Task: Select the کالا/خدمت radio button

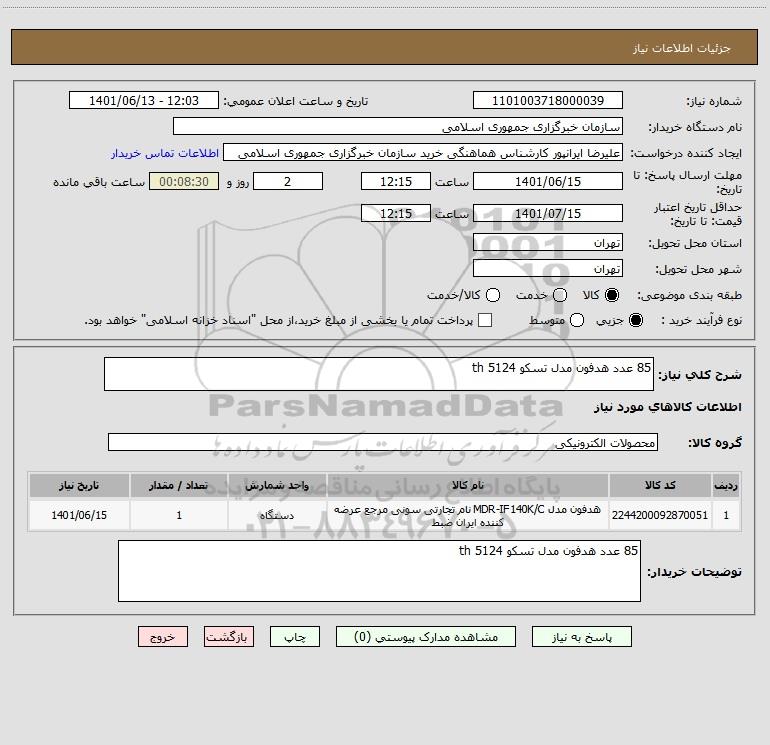Action: pyautogui.click(x=493, y=295)
